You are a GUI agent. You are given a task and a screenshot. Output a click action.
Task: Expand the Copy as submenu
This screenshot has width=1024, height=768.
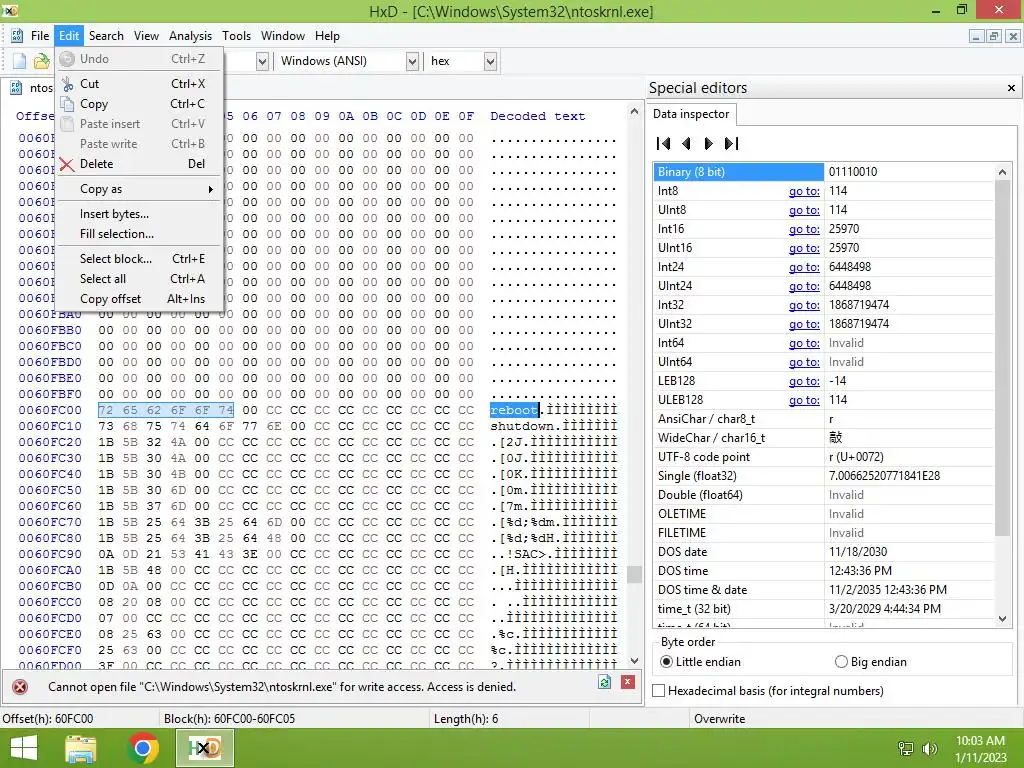click(138, 189)
